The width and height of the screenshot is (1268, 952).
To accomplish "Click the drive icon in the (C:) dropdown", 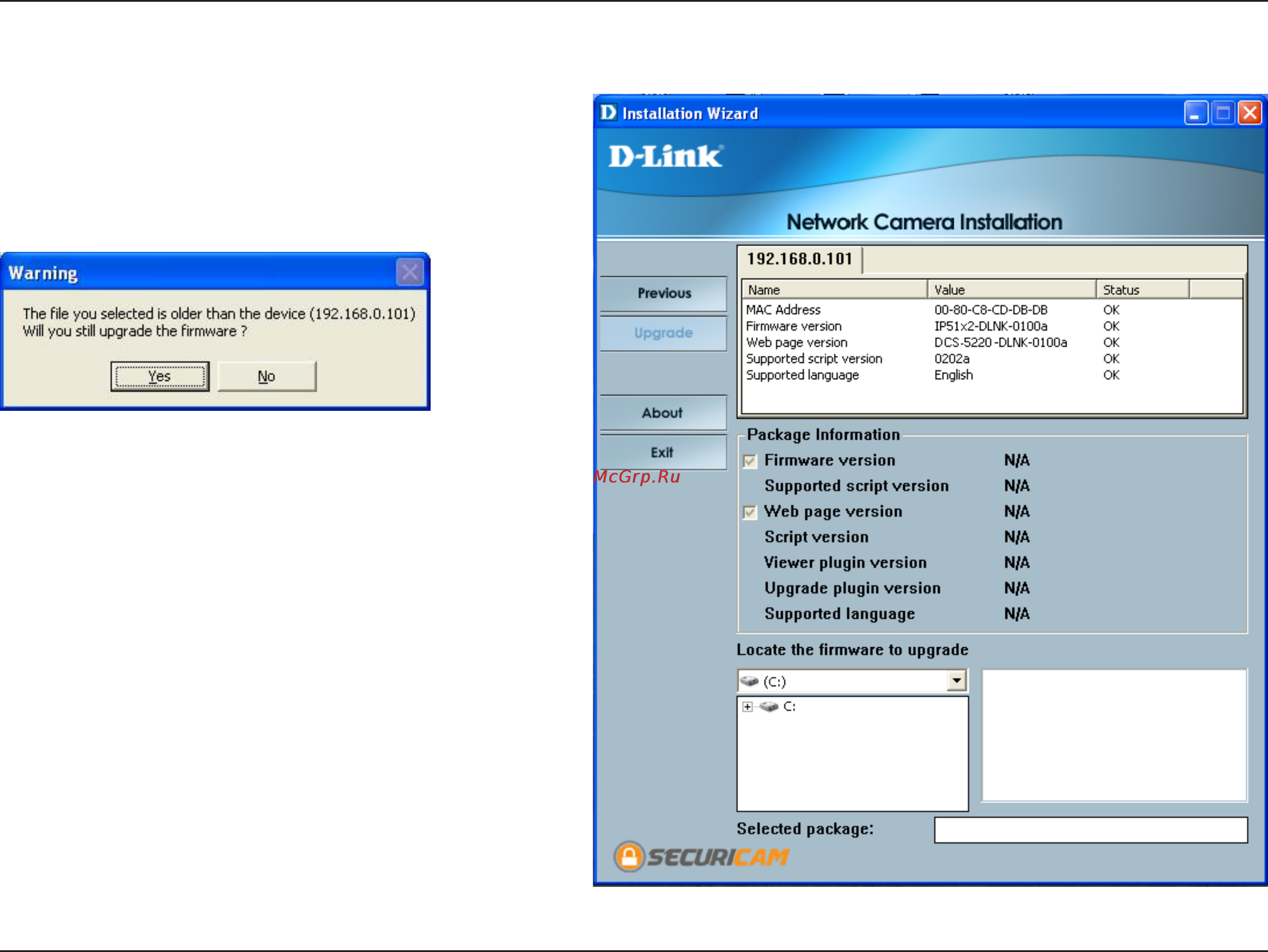I will tap(749, 681).
